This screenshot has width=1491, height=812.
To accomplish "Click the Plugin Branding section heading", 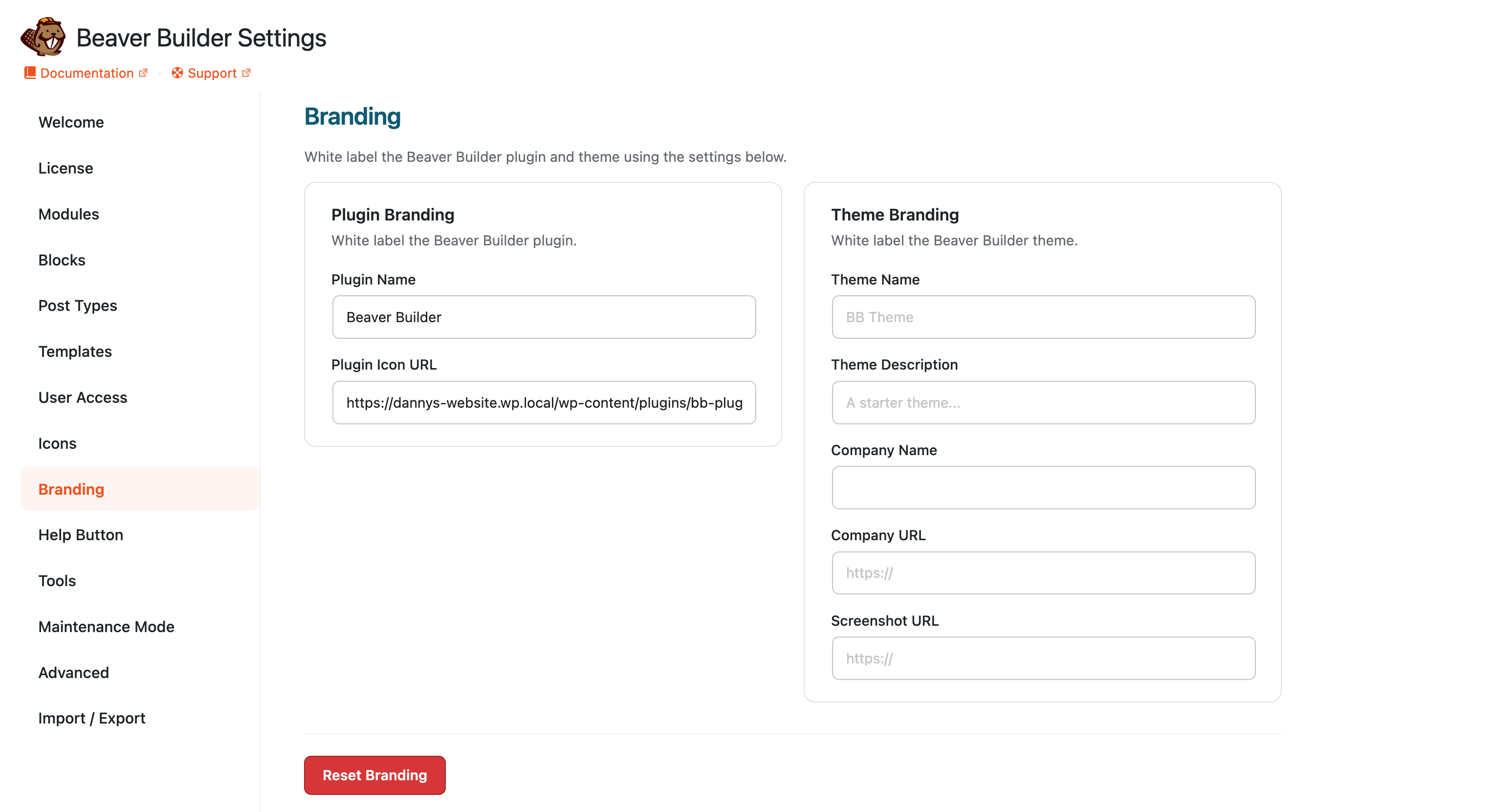I will (393, 215).
